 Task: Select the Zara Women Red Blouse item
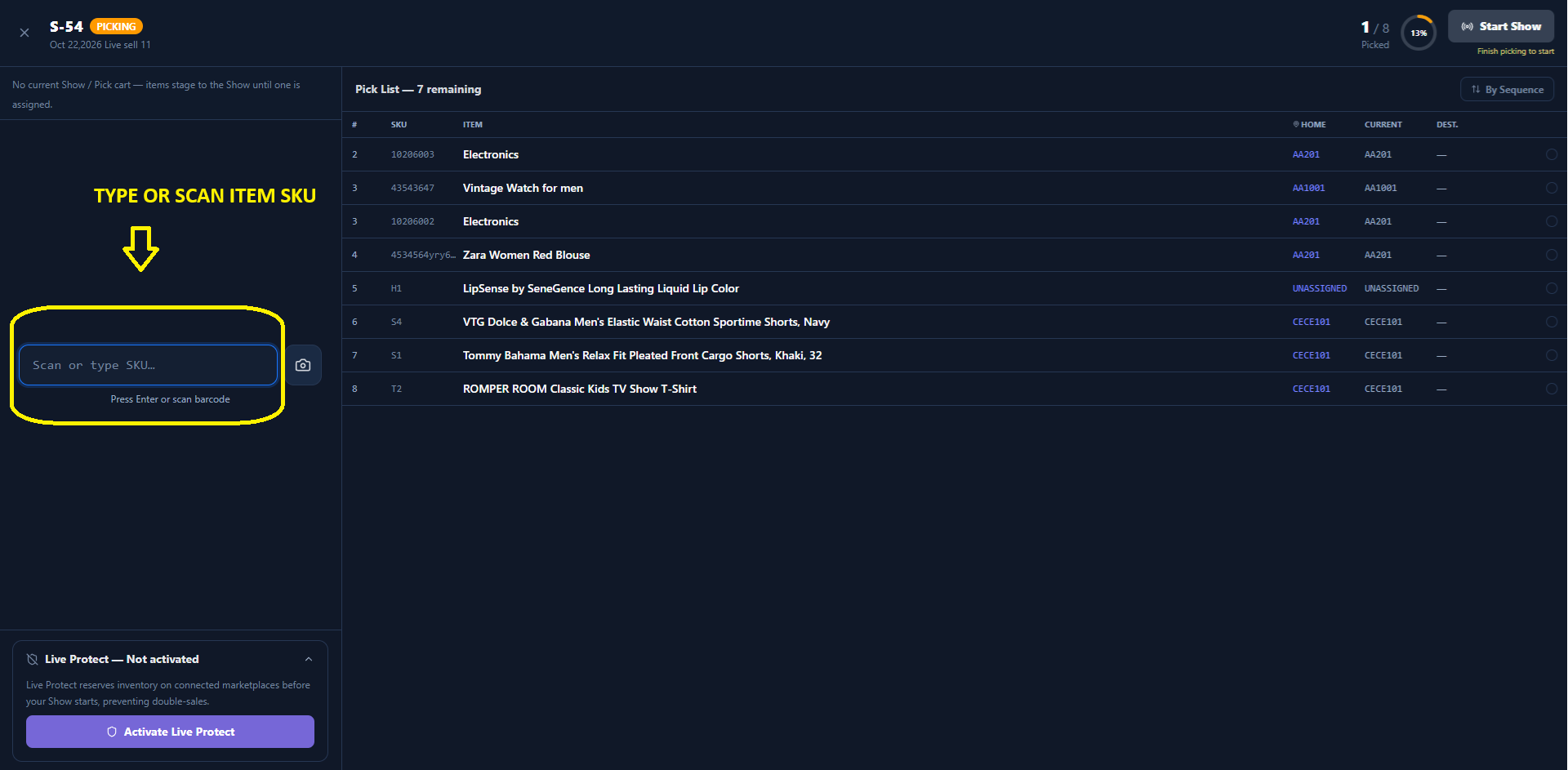(x=526, y=255)
